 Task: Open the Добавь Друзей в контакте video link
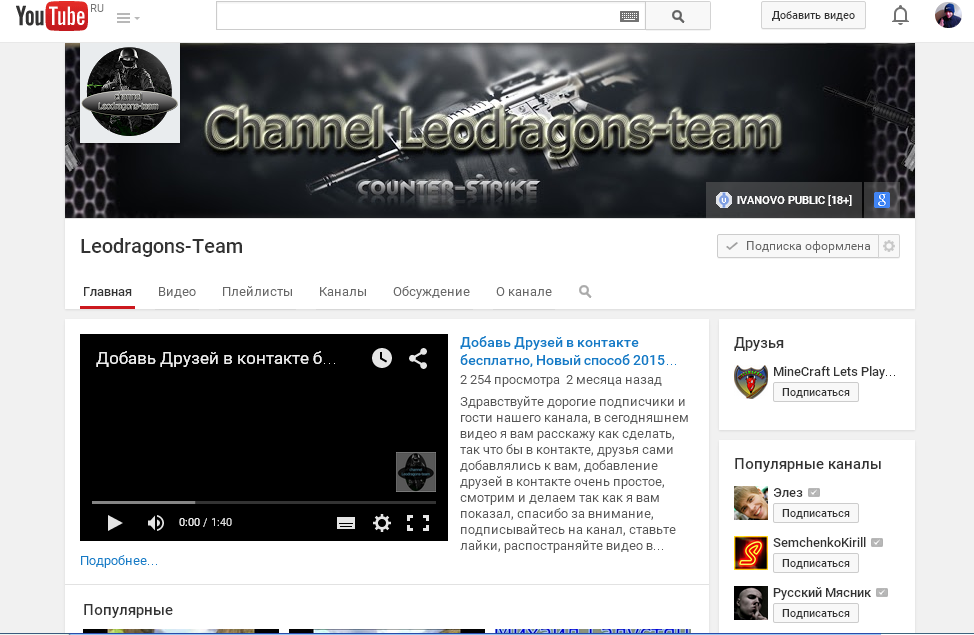point(568,351)
